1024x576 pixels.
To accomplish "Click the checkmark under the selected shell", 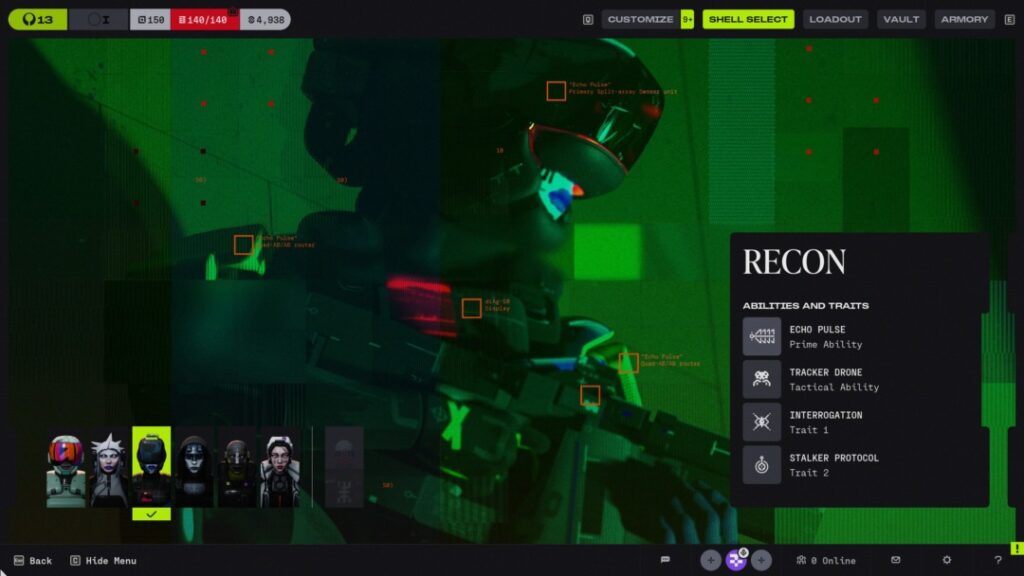I will 152,515.
